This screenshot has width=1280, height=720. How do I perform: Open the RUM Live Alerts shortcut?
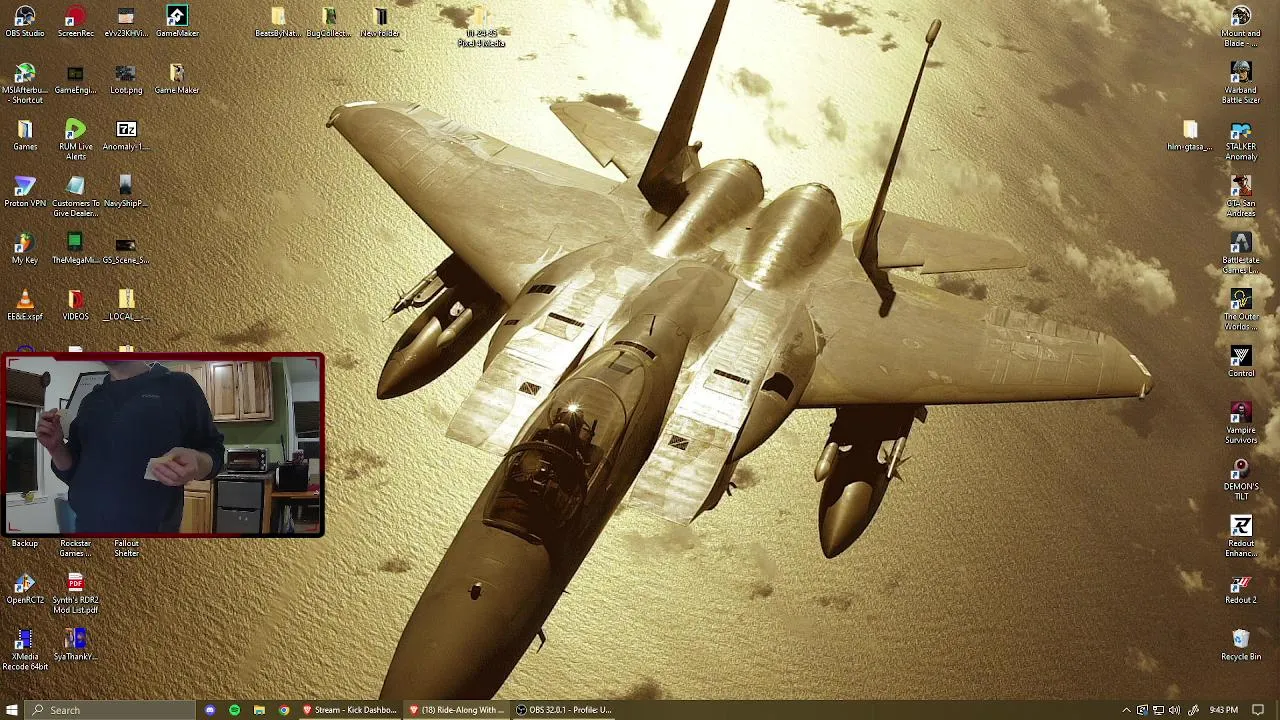(75, 140)
